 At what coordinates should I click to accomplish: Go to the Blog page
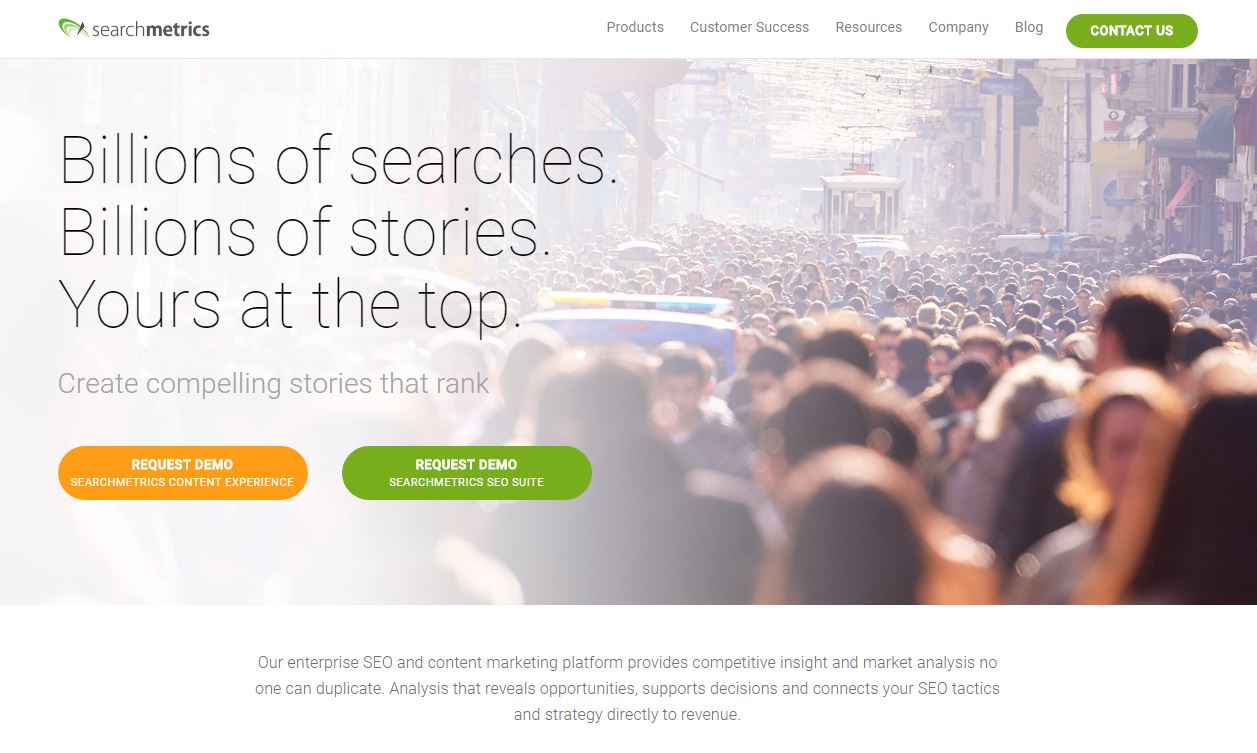(x=1028, y=27)
